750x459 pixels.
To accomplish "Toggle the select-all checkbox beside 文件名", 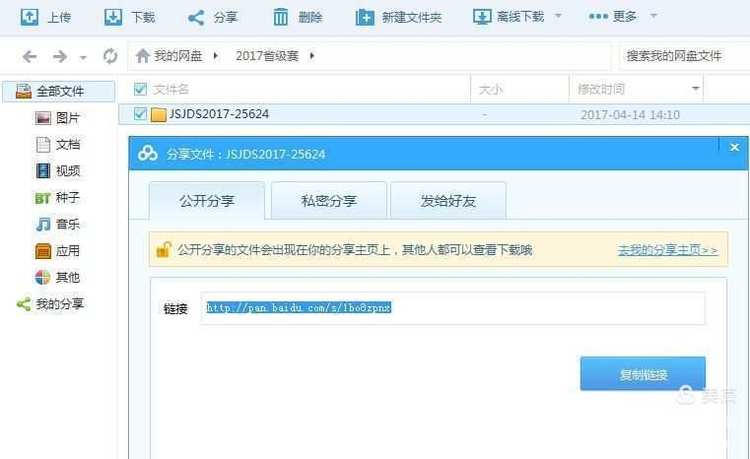I will (140, 89).
